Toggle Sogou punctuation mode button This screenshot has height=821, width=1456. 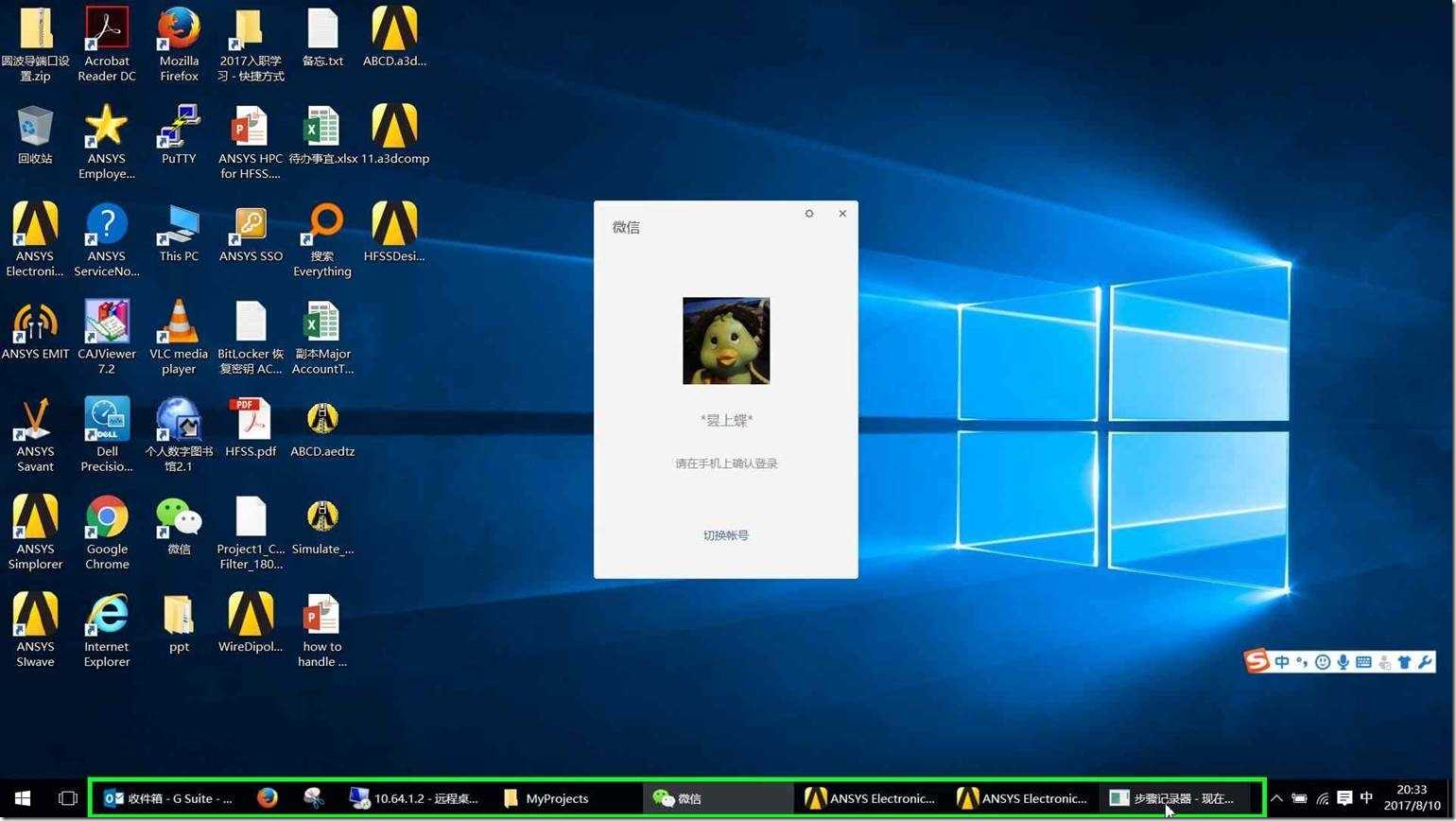point(1302,662)
